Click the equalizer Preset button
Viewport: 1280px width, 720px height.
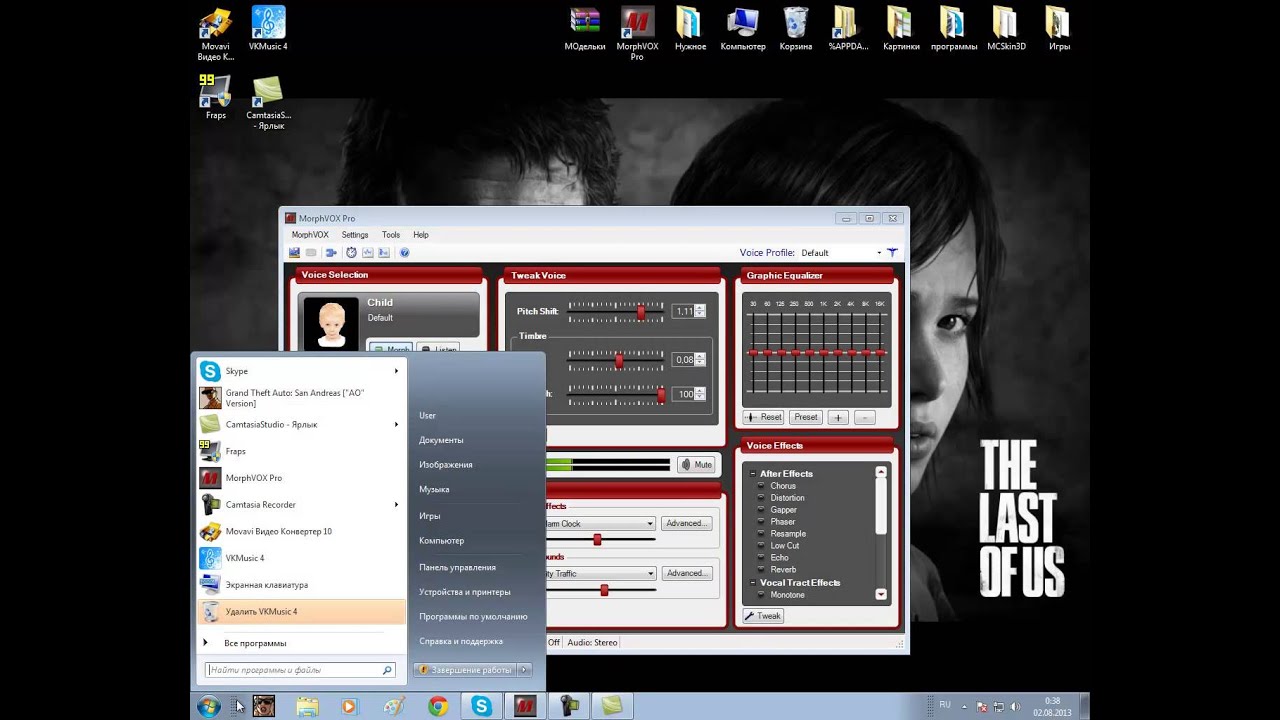pyautogui.click(x=805, y=417)
